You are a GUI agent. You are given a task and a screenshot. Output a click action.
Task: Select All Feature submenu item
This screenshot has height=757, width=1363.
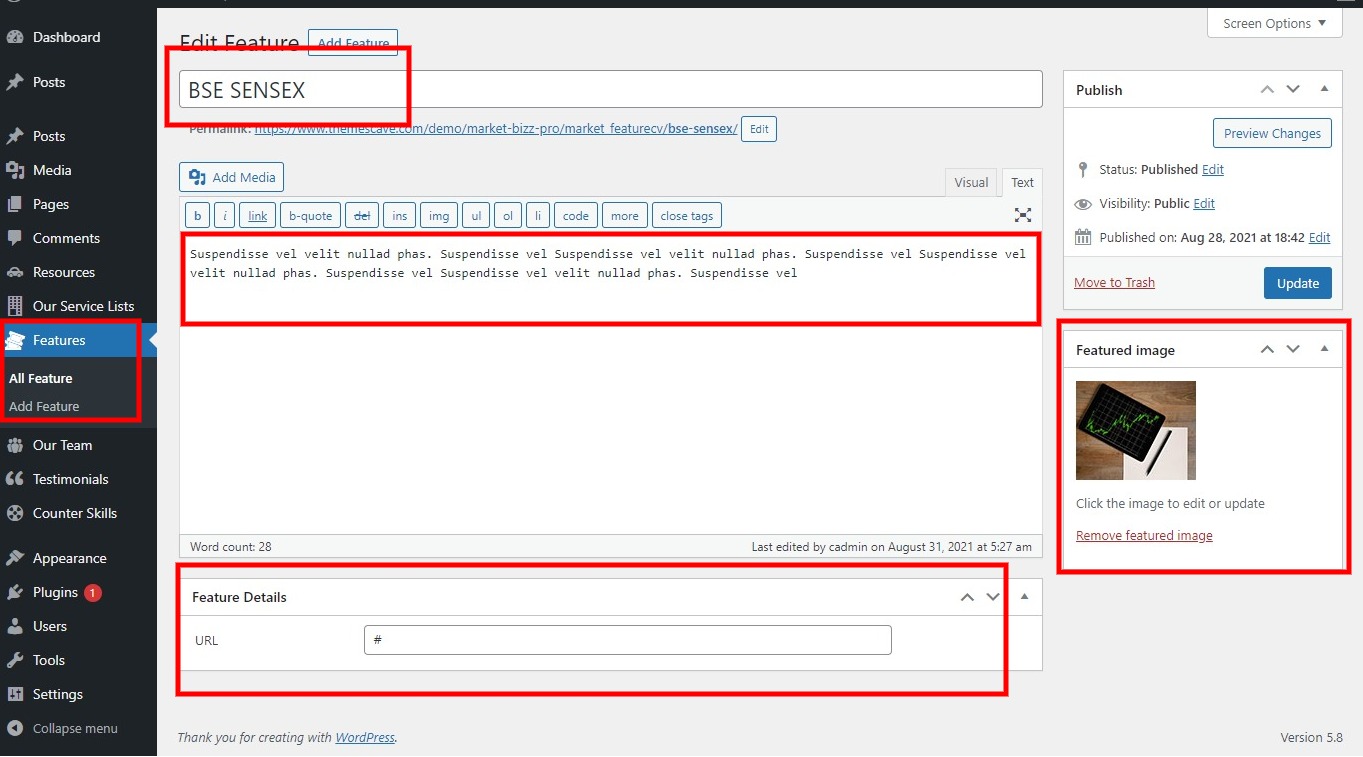41,378
